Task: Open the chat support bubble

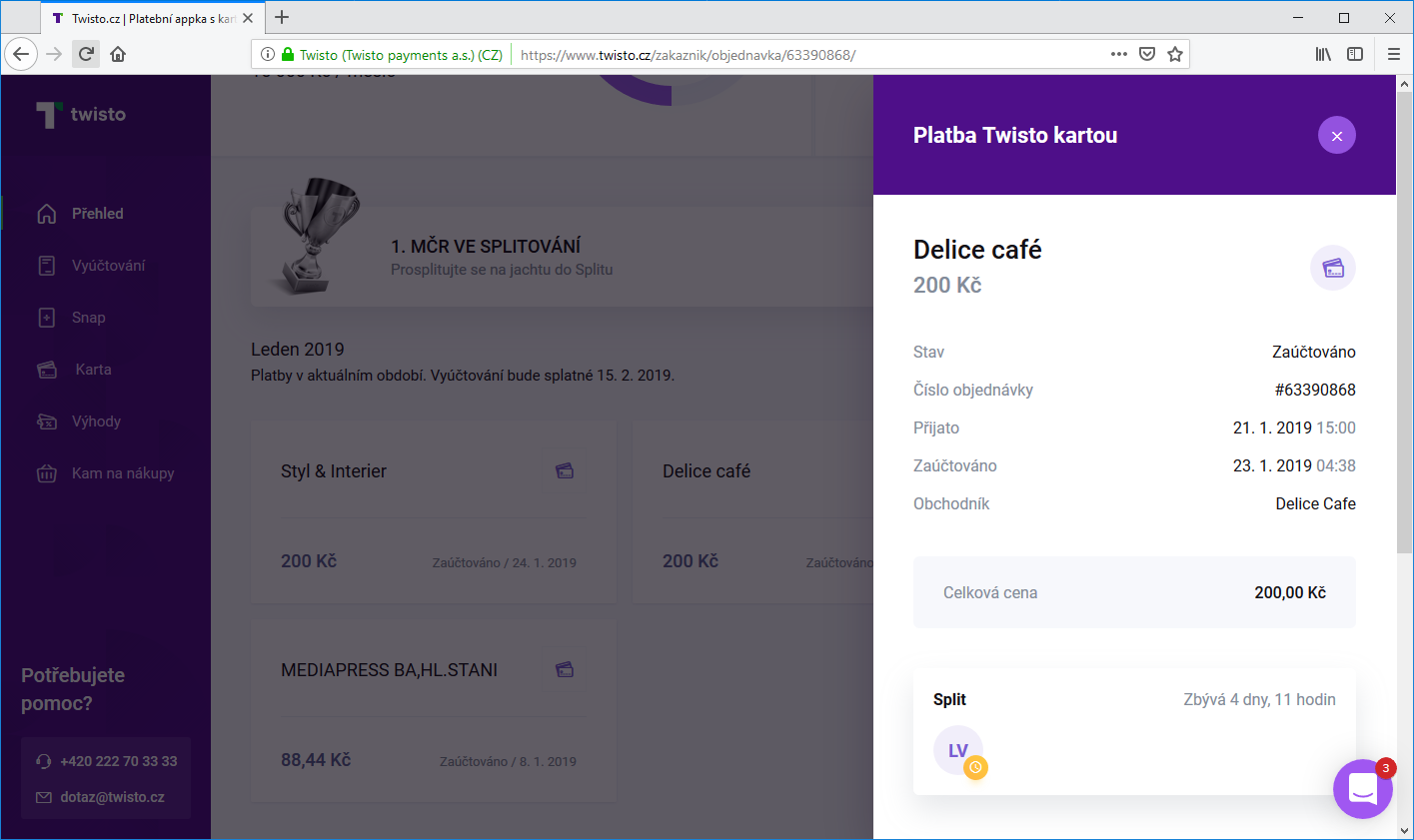Action: pyautogui.click(x=1363, y=789)
